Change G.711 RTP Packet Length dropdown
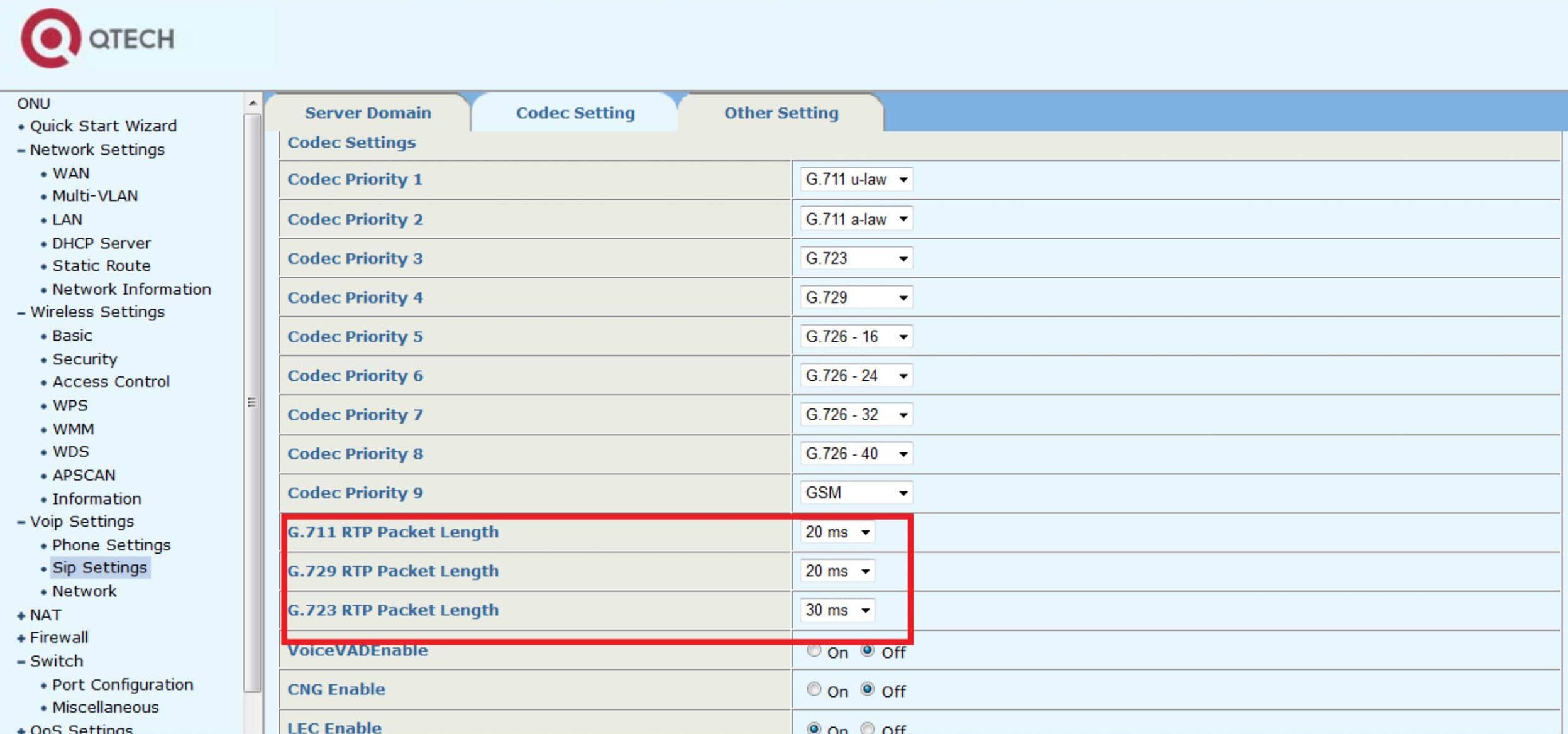This screenshot has width=1568, height=734. [837, 532]
